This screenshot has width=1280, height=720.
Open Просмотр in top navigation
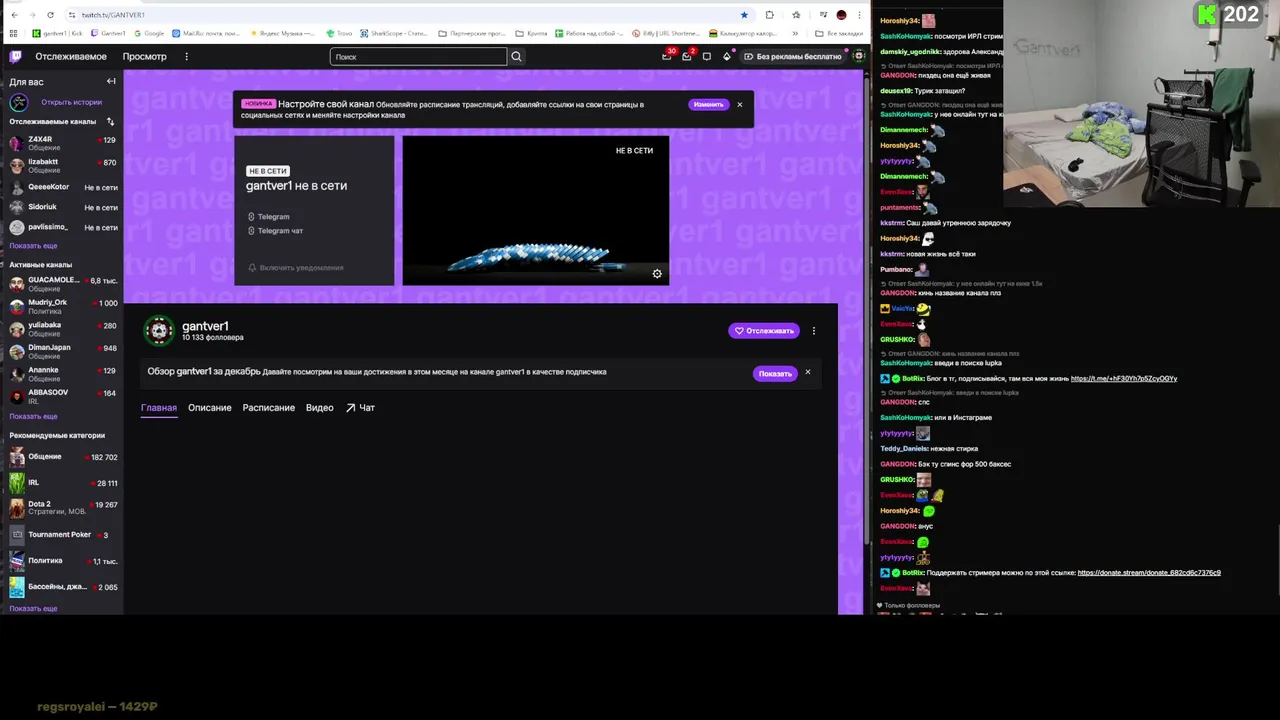pyautogui.click(x=144, y=57)
